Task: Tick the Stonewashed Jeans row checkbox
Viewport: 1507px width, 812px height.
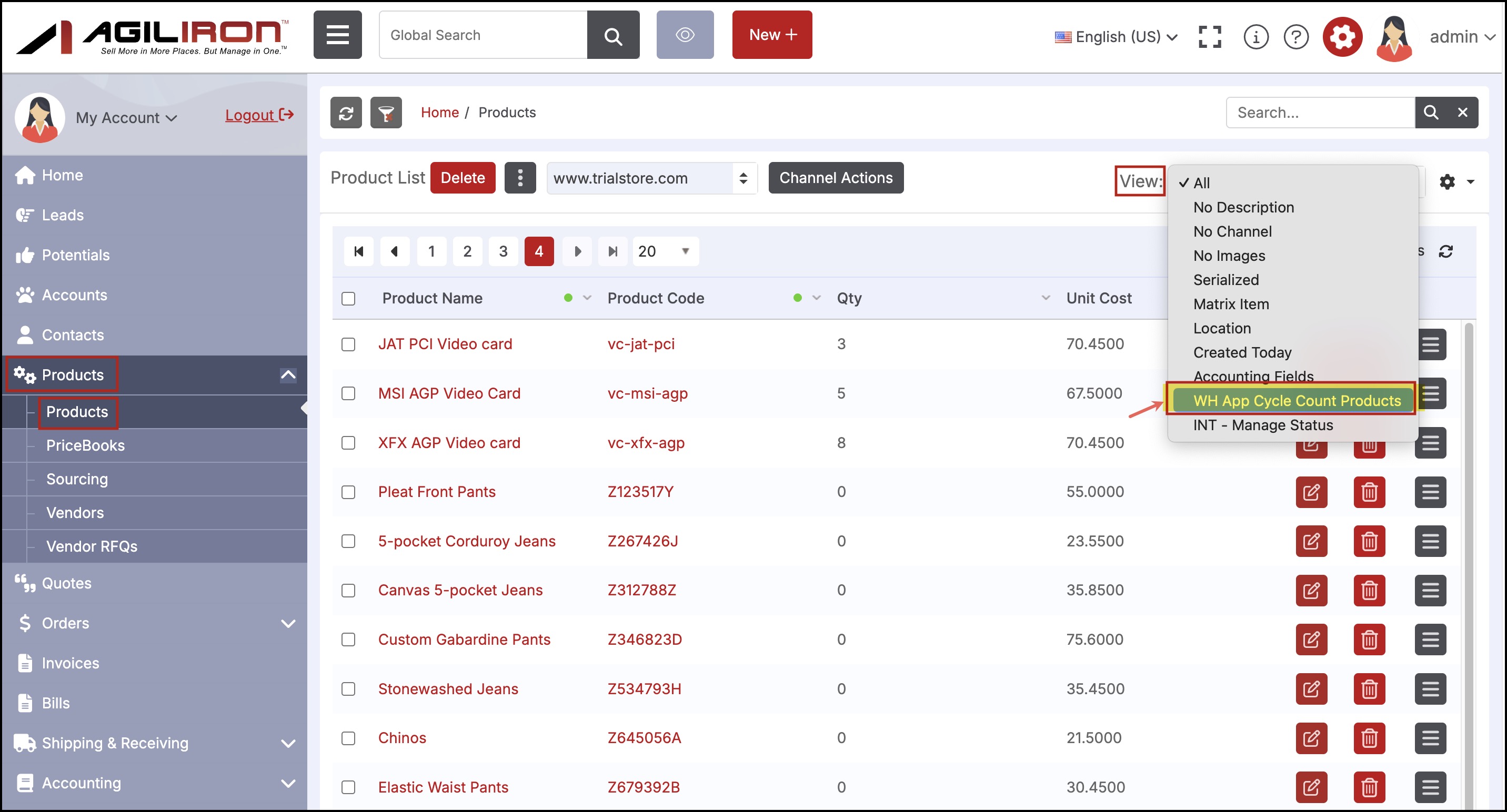Action: [348, 689]
